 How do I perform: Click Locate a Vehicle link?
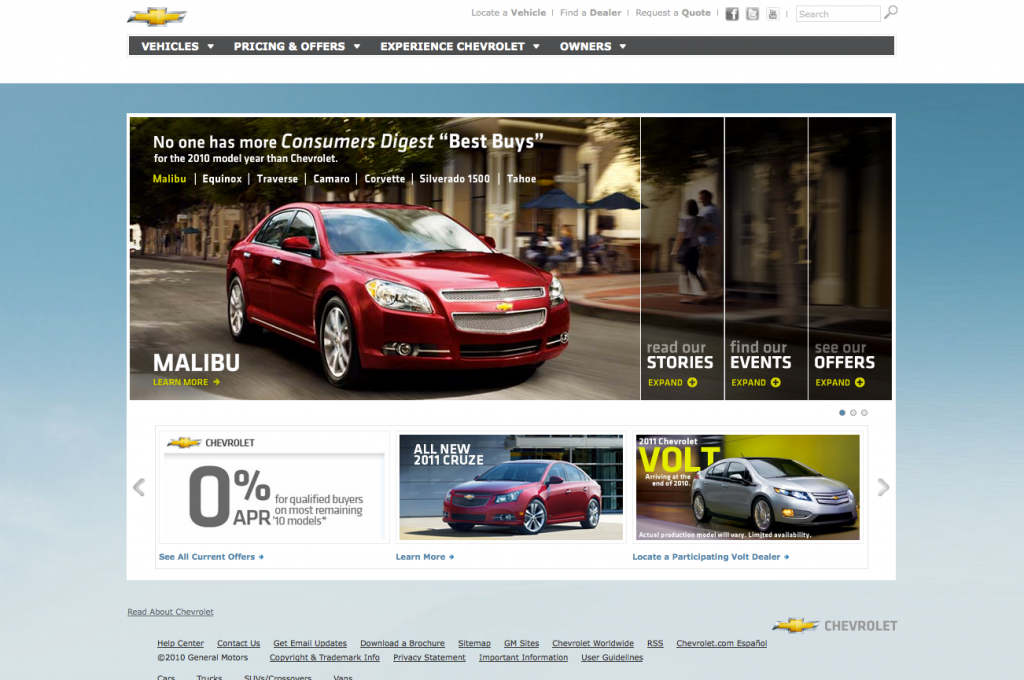click(508, 13)
